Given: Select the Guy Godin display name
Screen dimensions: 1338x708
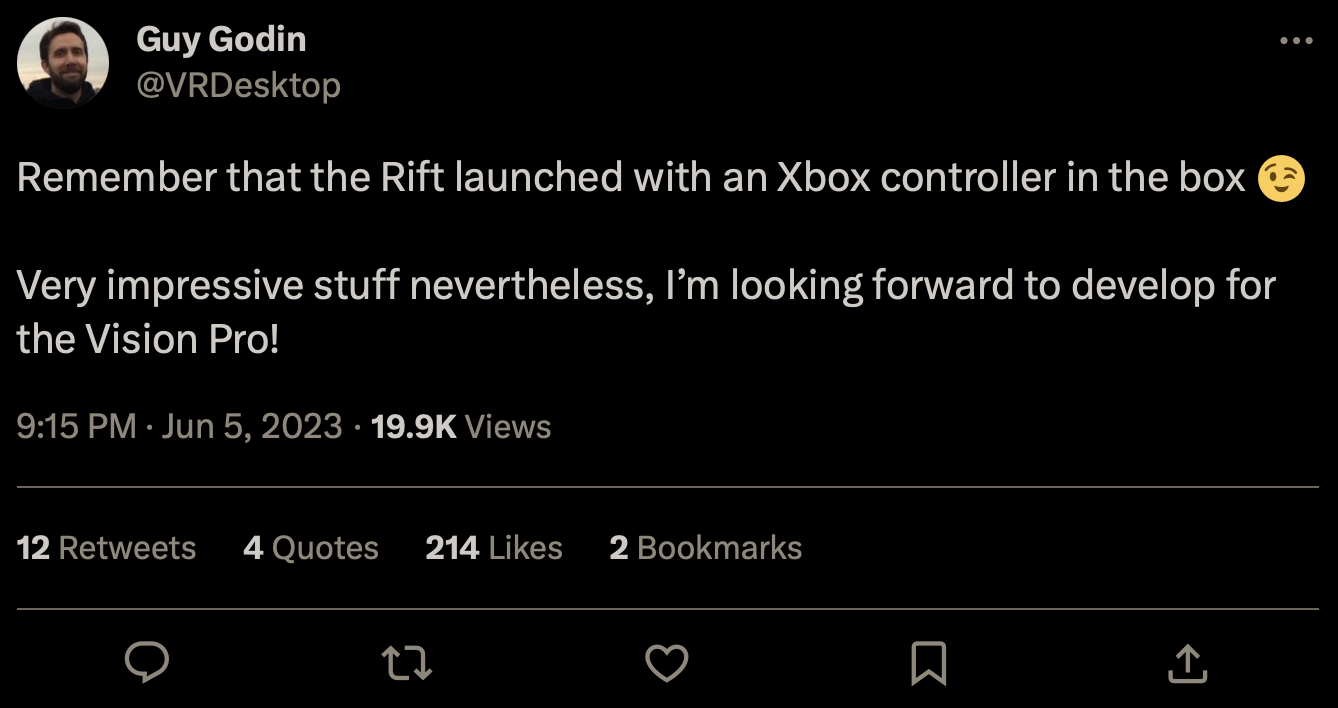Looking at the screenshot, I should tap(220, 39).
